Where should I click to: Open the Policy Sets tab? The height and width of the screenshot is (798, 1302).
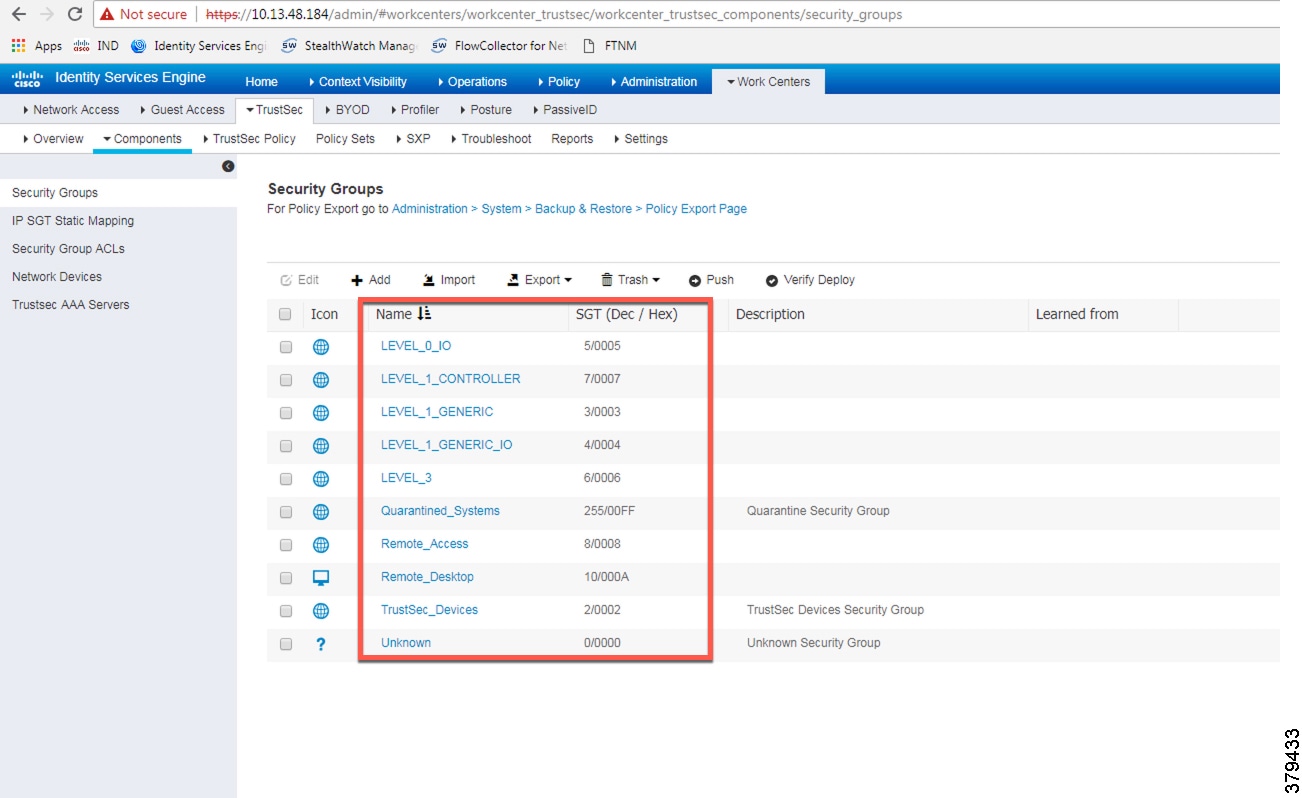pos(345,139)
